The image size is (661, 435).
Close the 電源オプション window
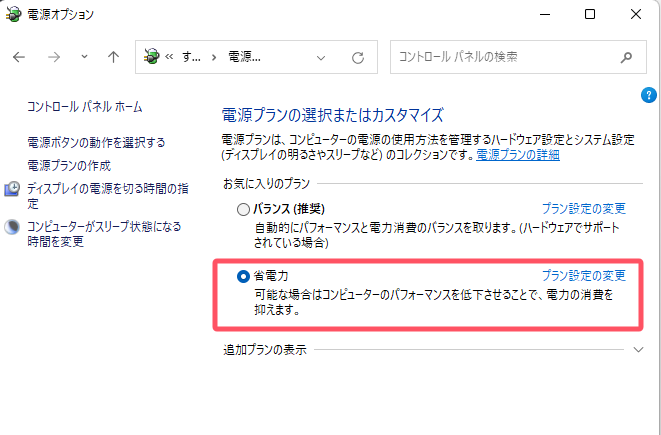coord(636,14)
